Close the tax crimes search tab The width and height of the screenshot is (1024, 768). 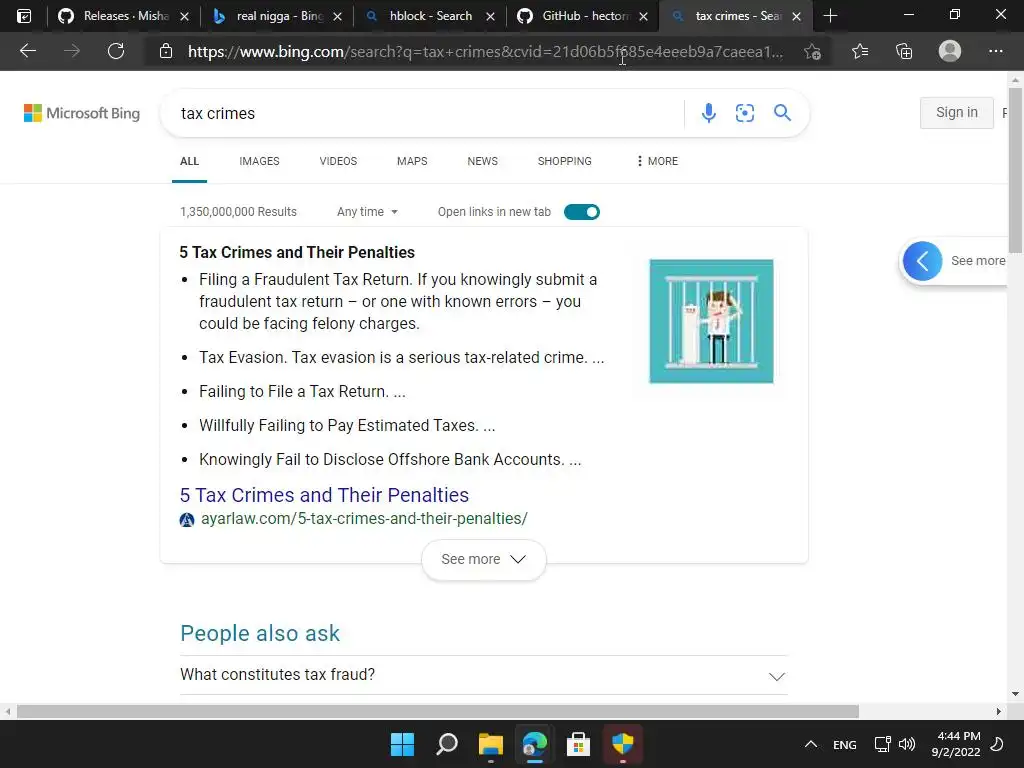tap(796, 16)
